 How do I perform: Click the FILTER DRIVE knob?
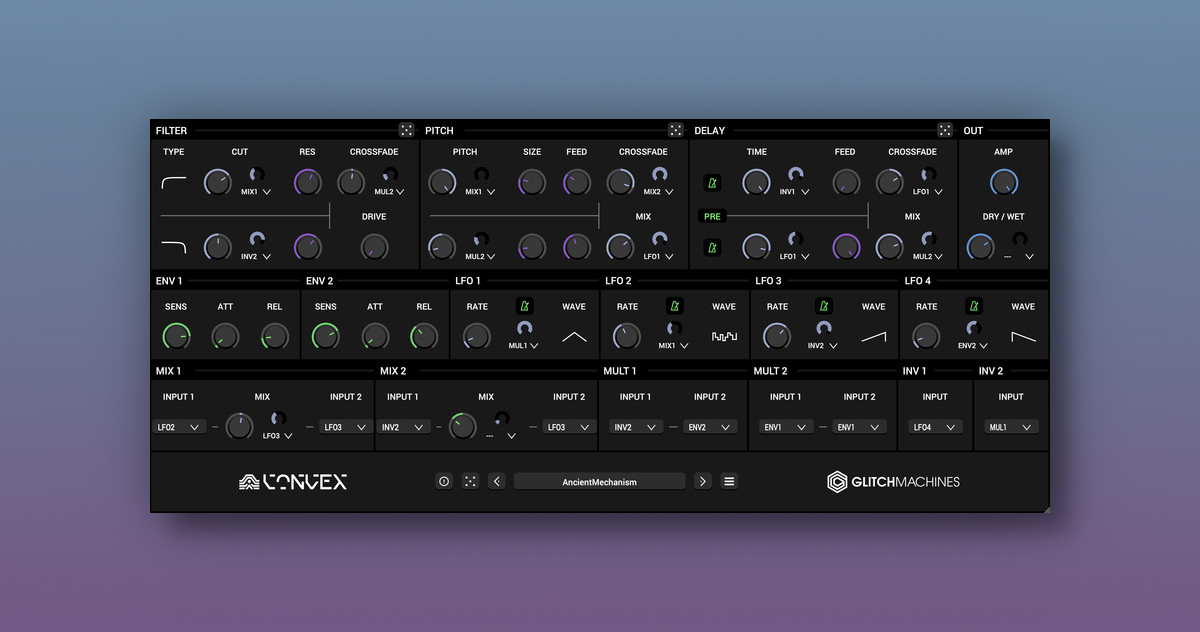coord(374,247)
